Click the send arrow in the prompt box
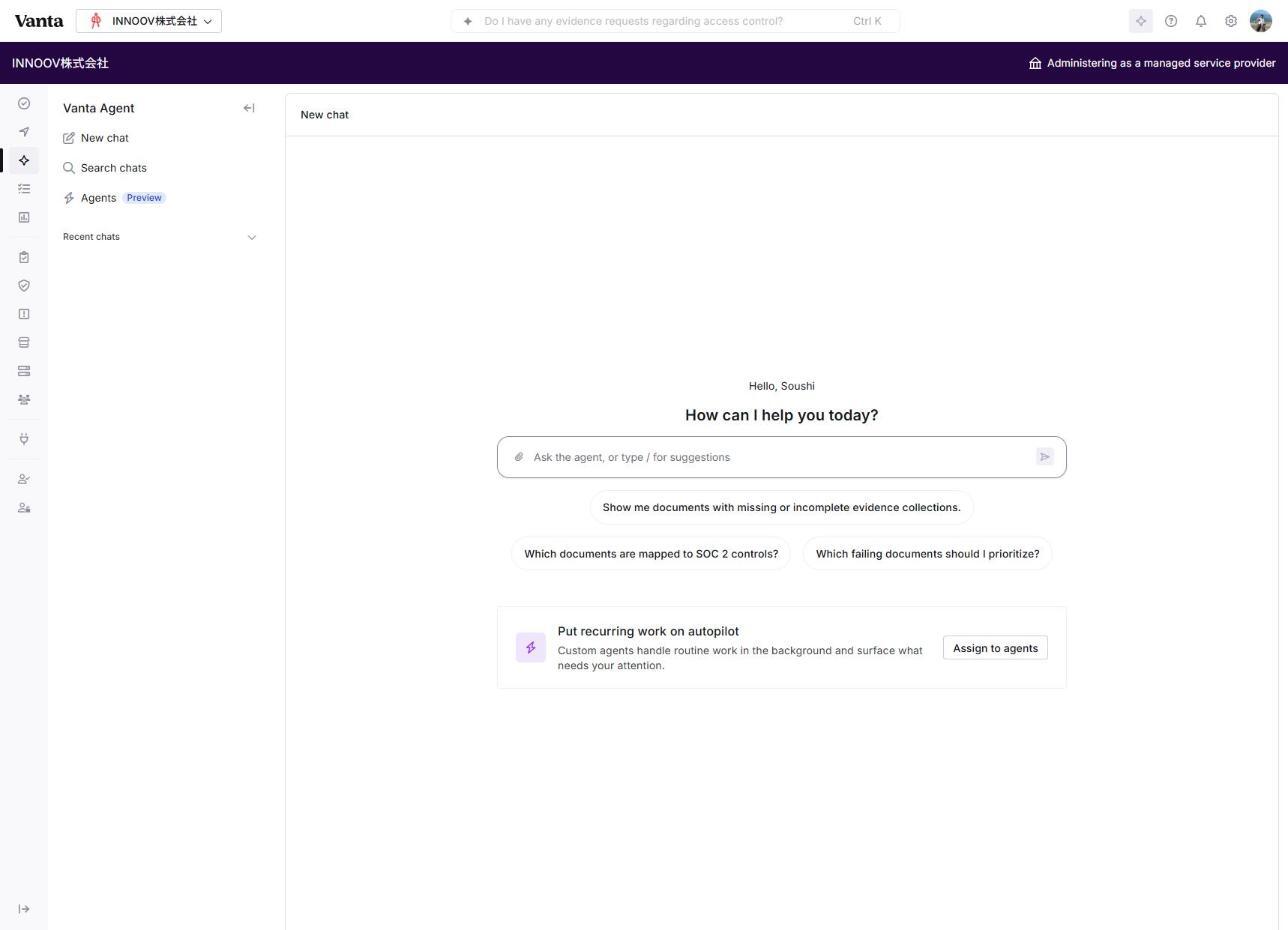The width and height of the screenshot is (1288, 930). (x=1045, y=457)
